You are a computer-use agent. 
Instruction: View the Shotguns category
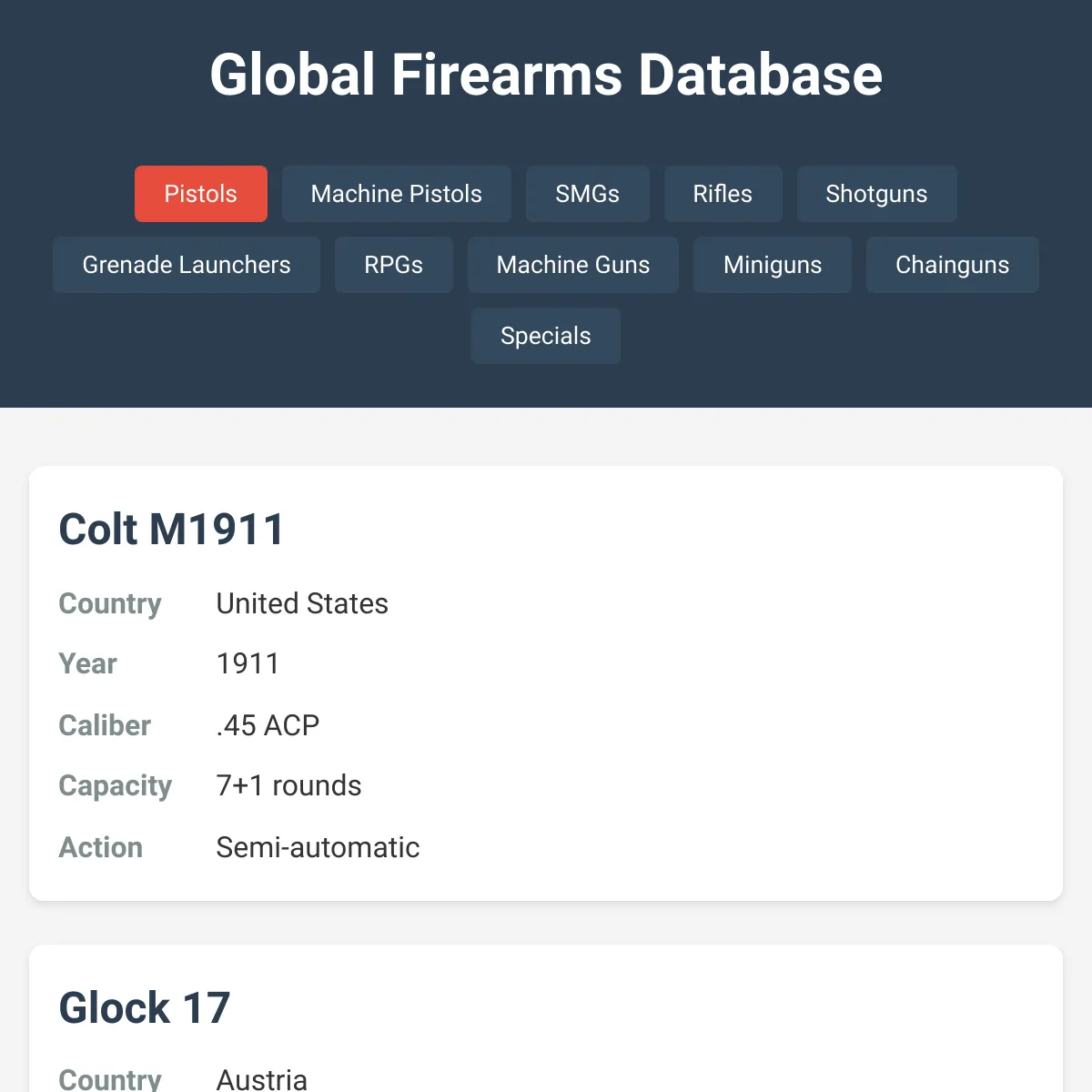(x=876, y=194)
